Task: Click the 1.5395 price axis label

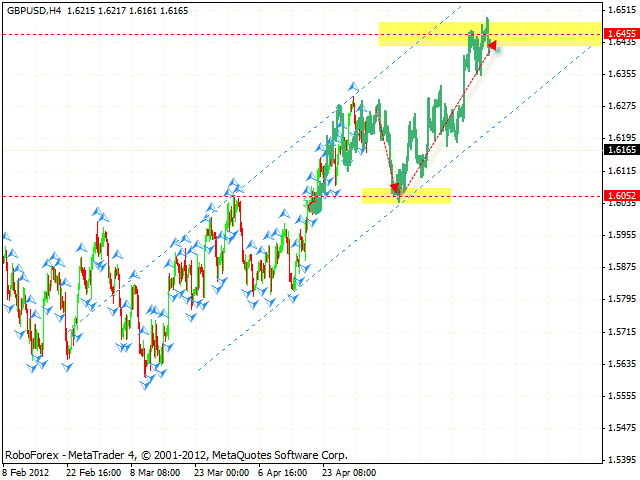Action: pyautogui.click(x=621, y=460)
